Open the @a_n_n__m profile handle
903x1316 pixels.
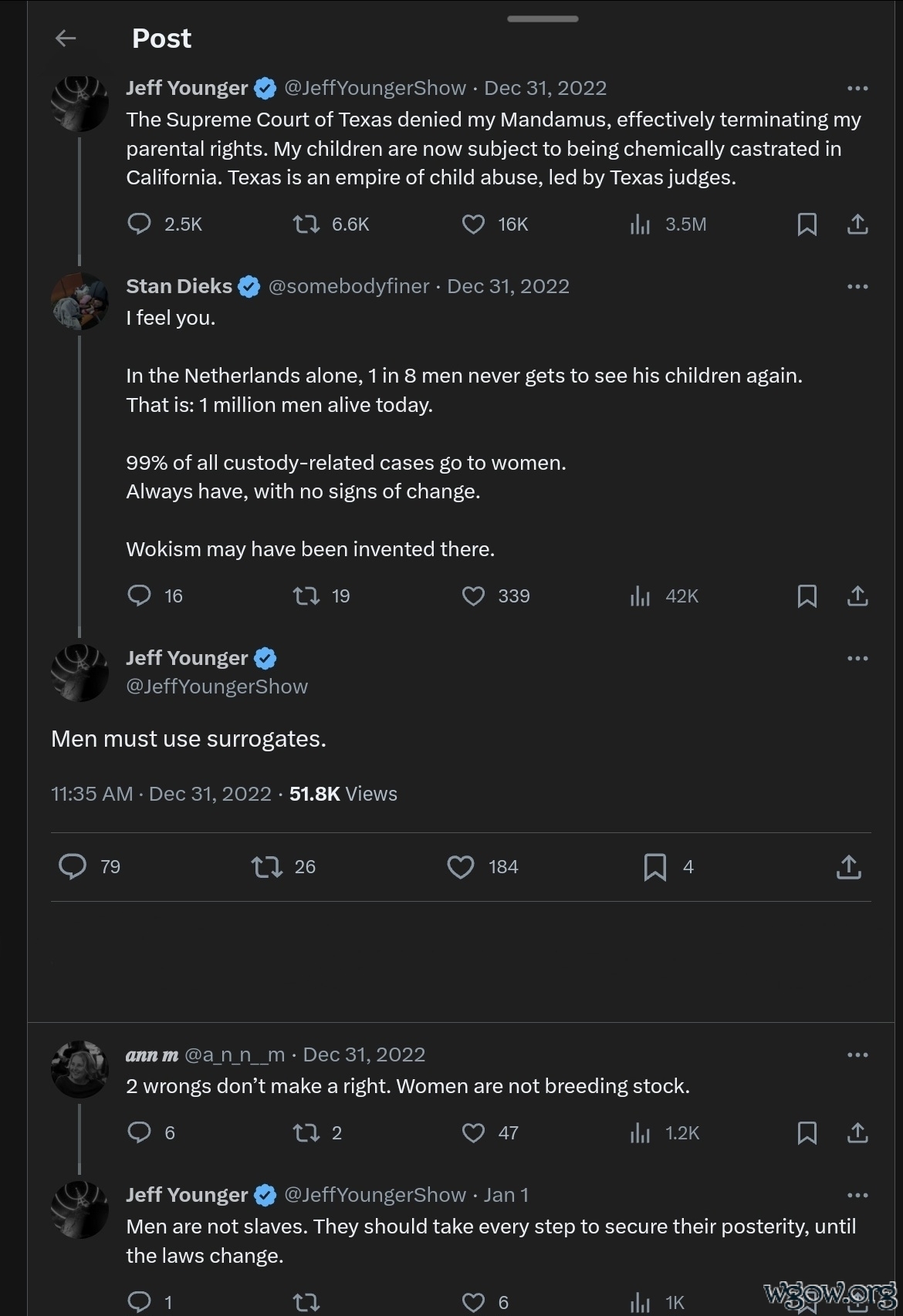(235, 1054)
